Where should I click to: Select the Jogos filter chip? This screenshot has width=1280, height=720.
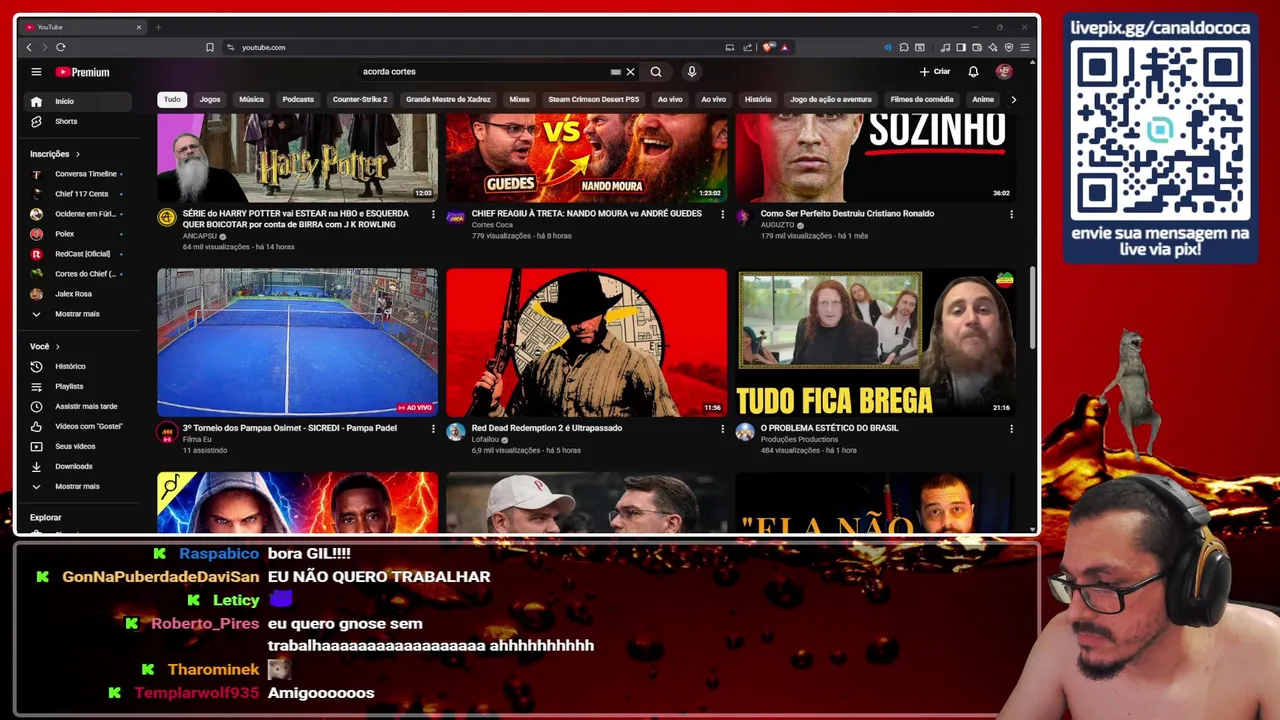pos(210,99)
